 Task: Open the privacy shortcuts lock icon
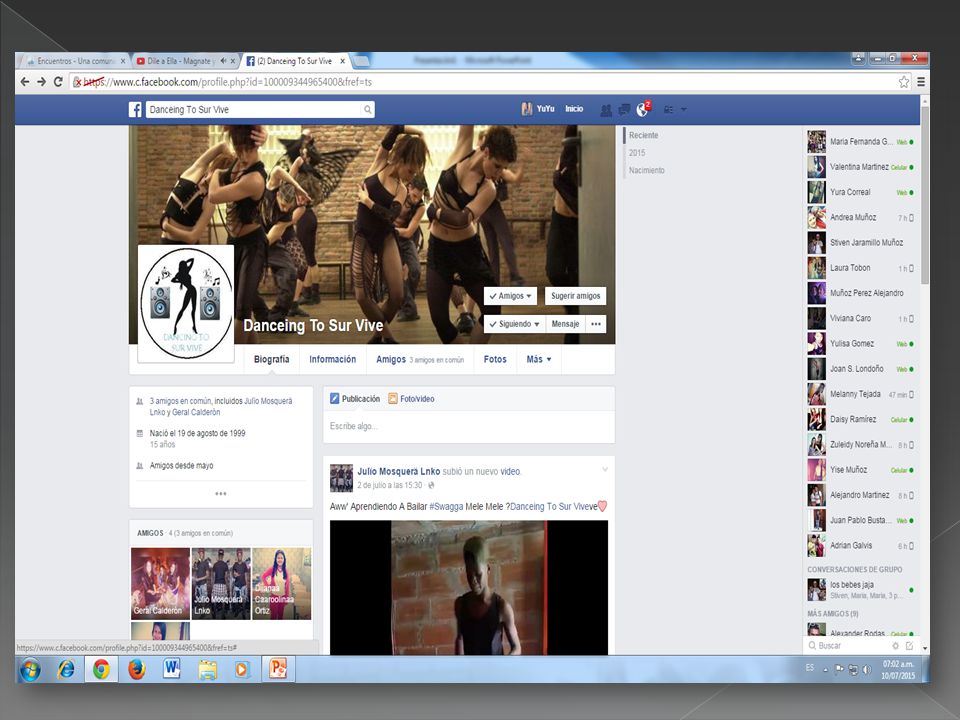pos(669,110)
